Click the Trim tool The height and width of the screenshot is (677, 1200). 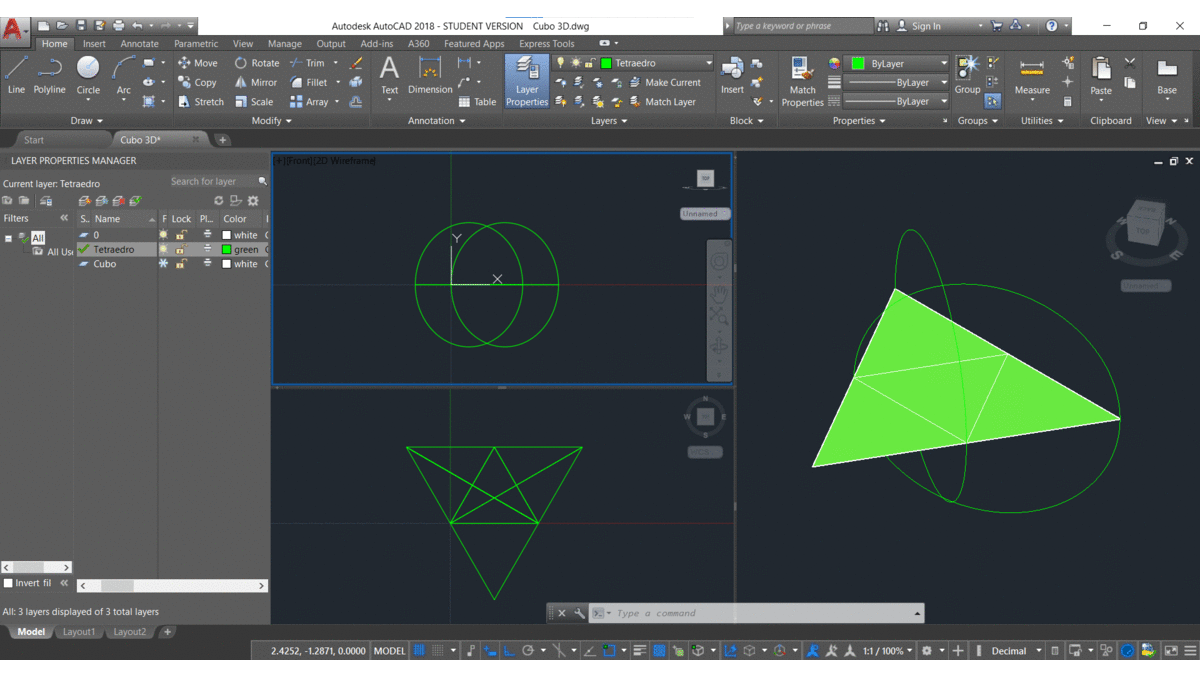307,63
